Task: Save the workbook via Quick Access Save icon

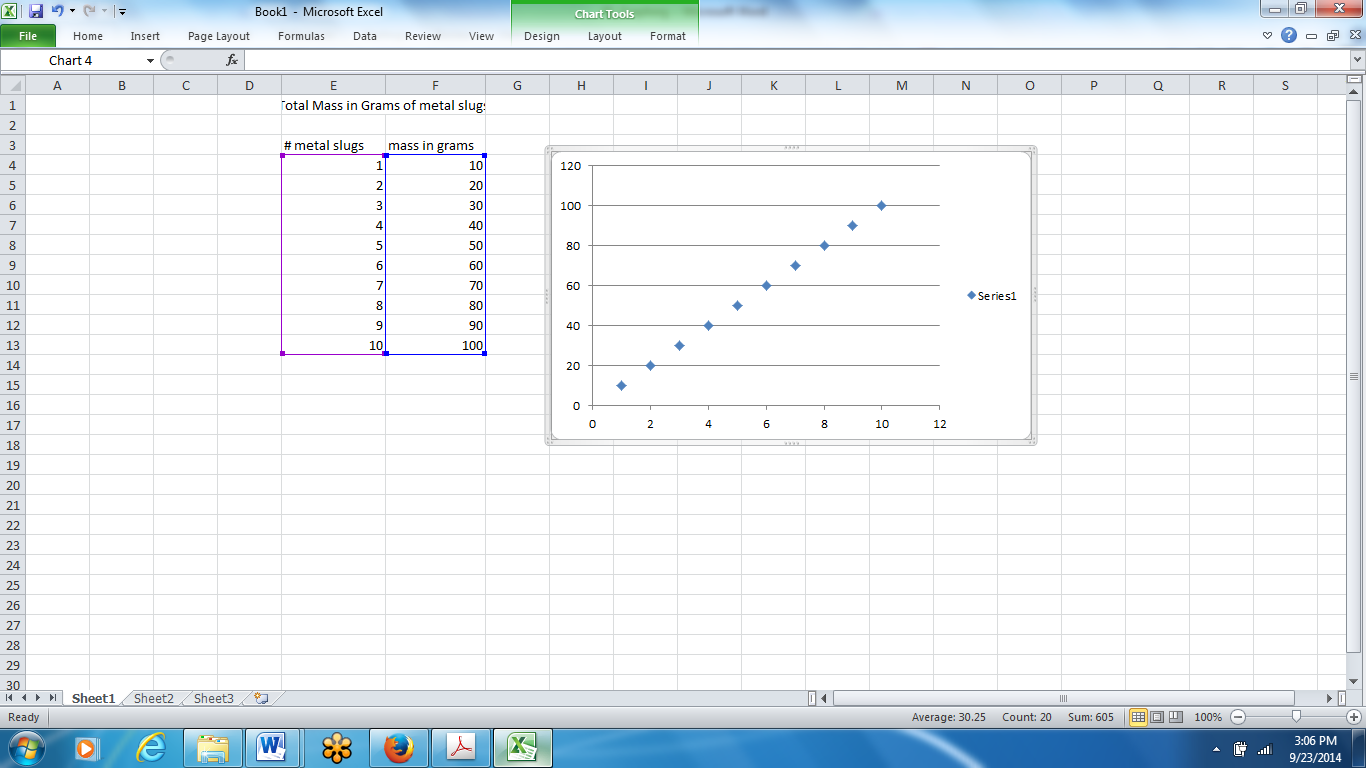Action: 34,10
